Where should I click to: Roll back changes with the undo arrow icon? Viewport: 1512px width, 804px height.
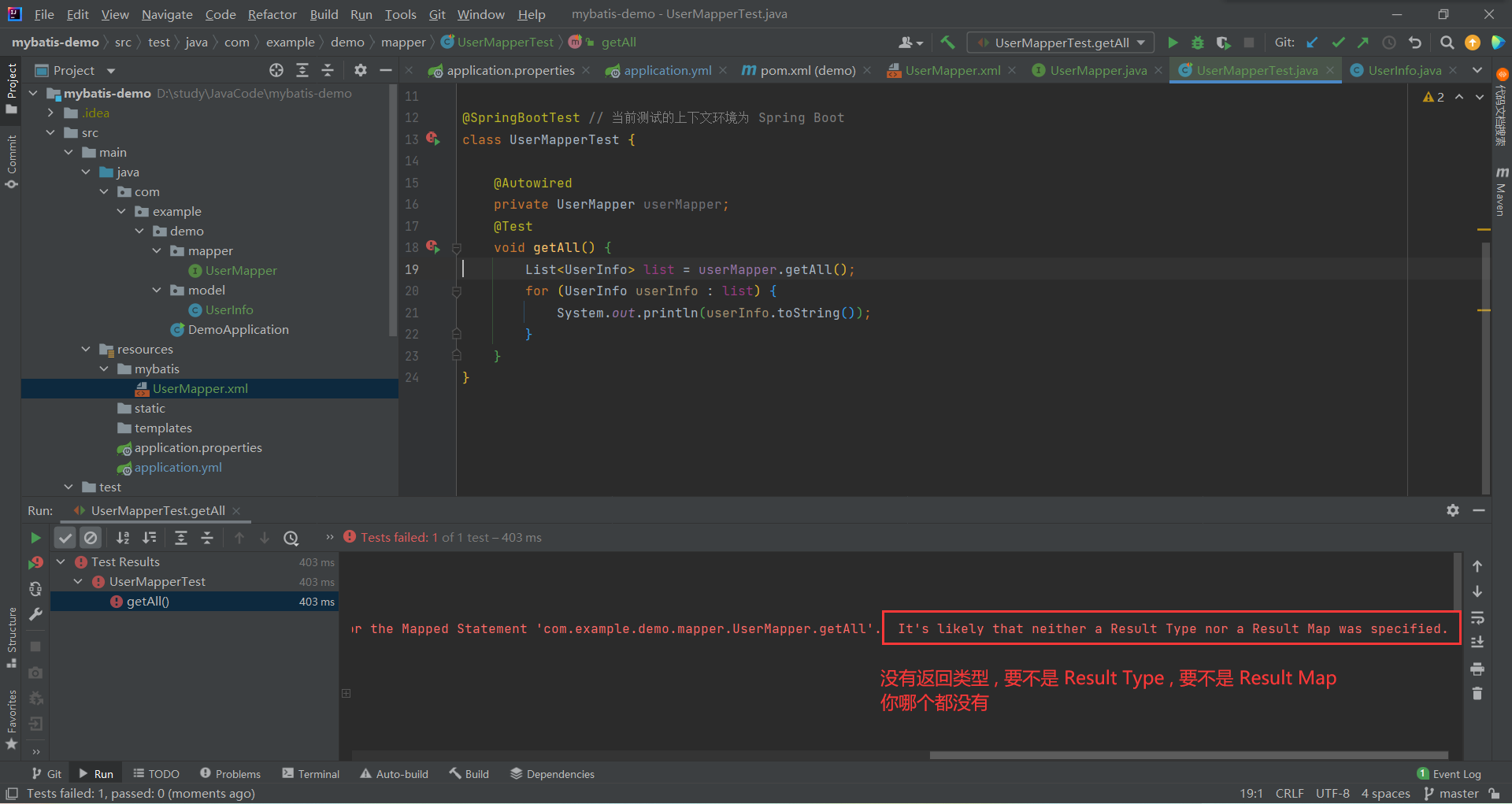coord(1415,43)
